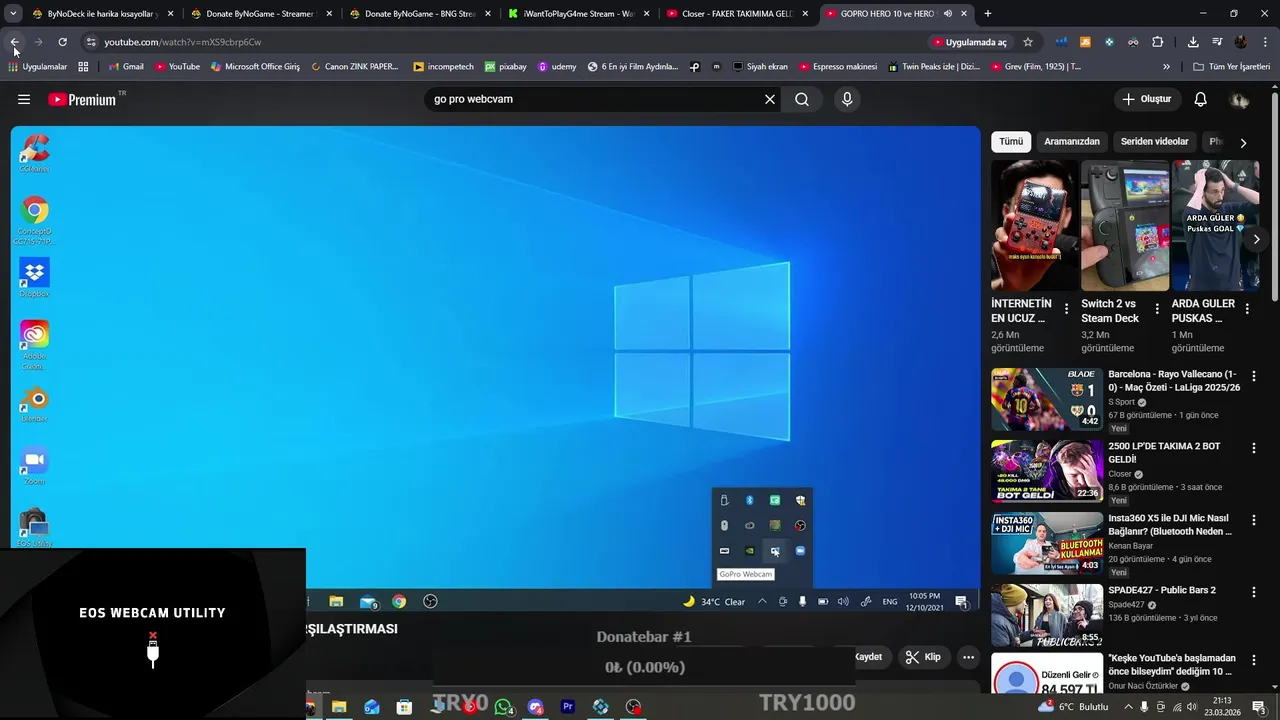Open Gmail bookmark

pos(126,67)
